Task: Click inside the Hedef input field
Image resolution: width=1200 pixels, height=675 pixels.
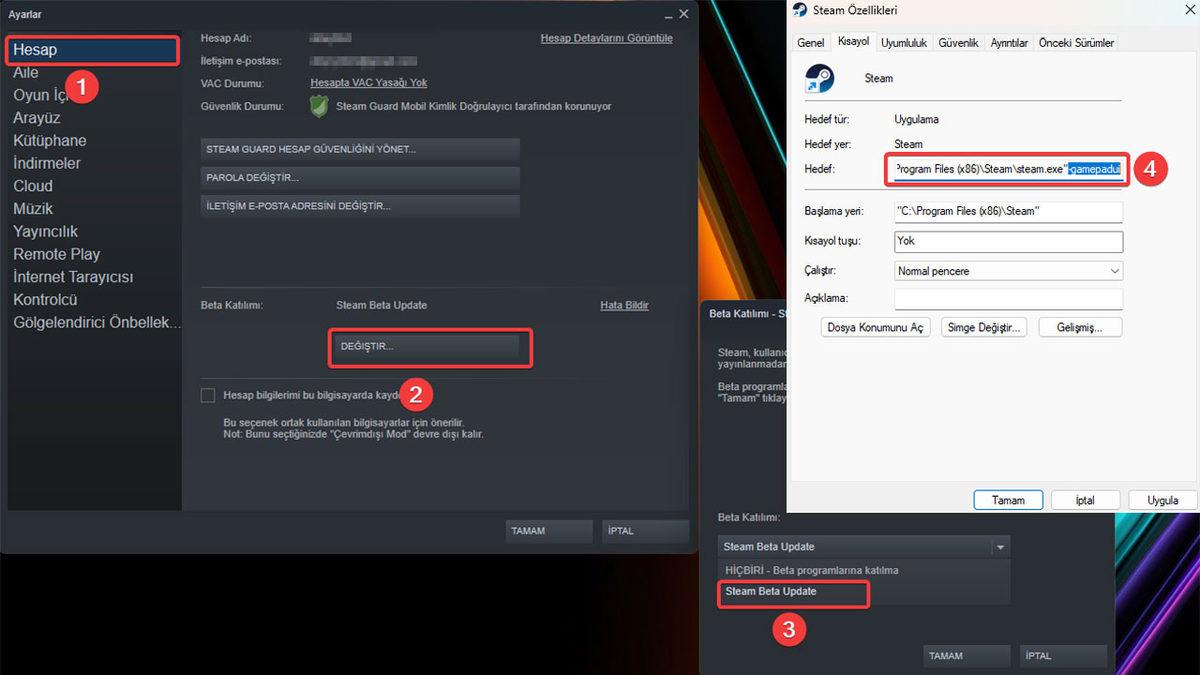Action: point(1007,169)
